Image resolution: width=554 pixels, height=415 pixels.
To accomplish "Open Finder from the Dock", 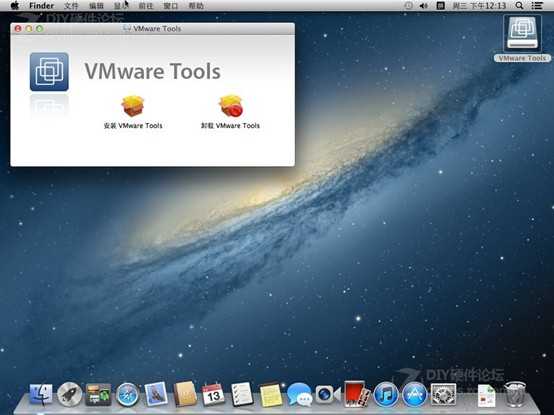I will (41, 395).
